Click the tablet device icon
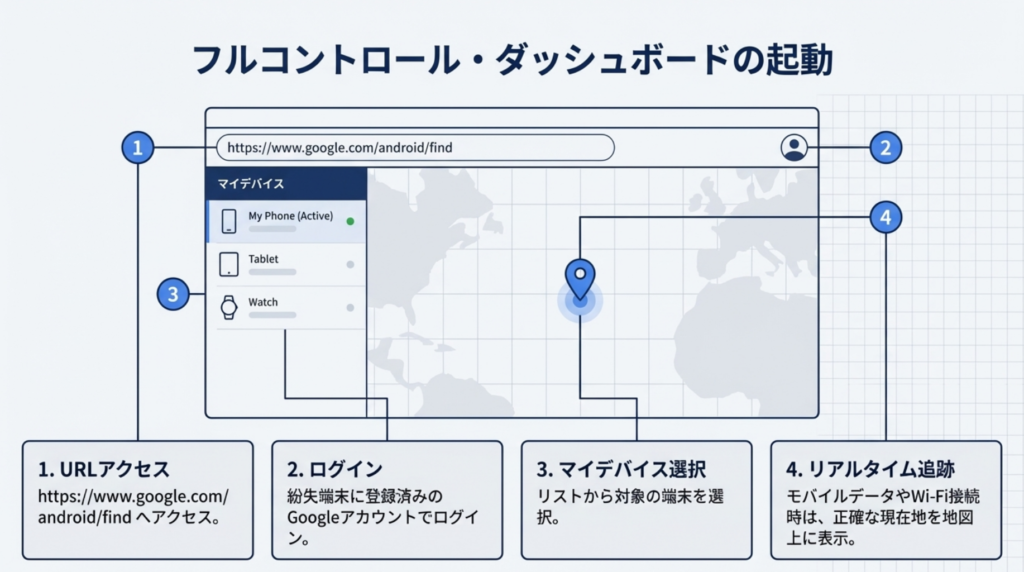The height and width of the screenshot is (572, 1024). point(229,264)
